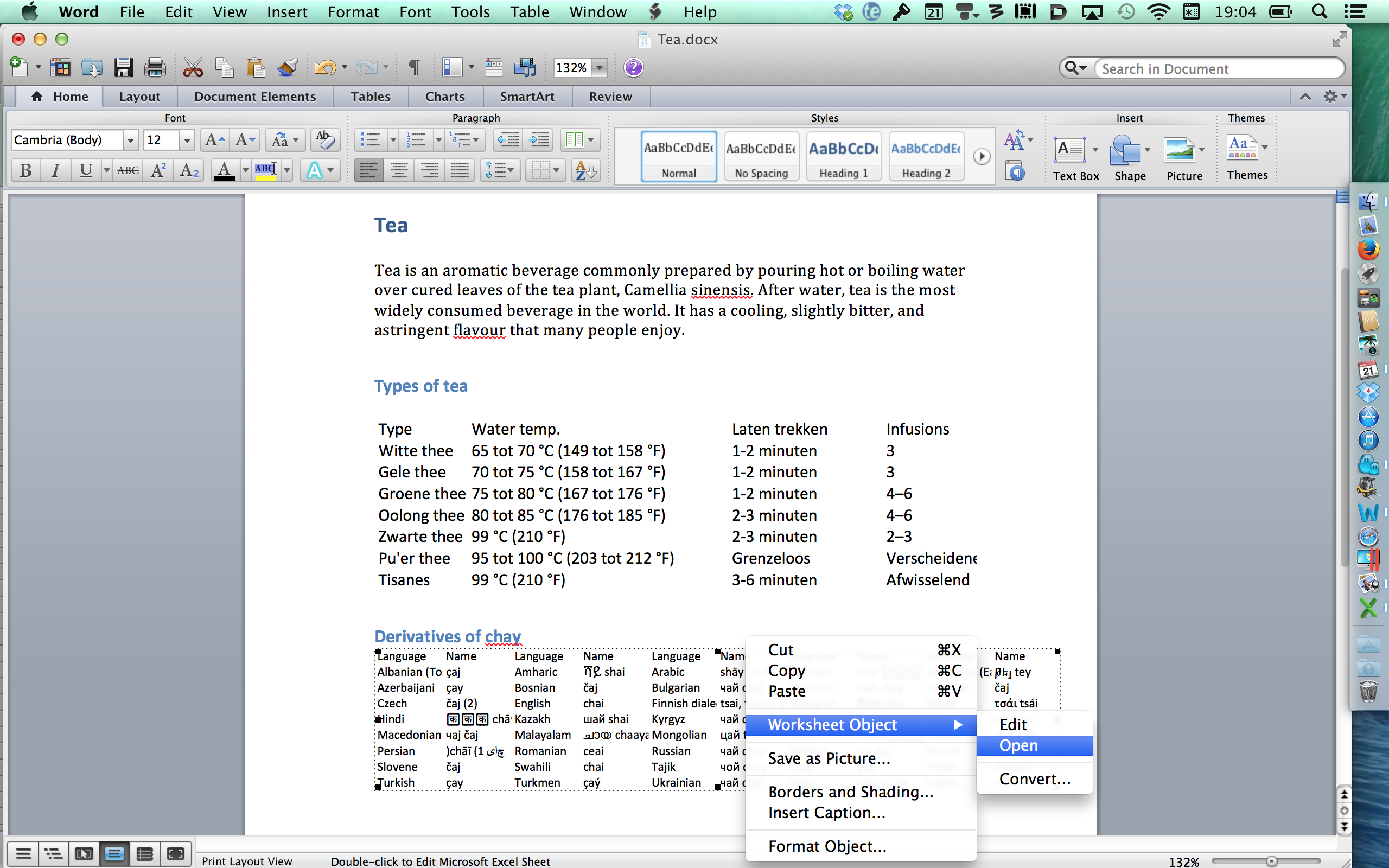The width and height of the screenshot is (1389, 868).
Task: Click the Print icon in toolbar
Action: (x=155, y=68)
